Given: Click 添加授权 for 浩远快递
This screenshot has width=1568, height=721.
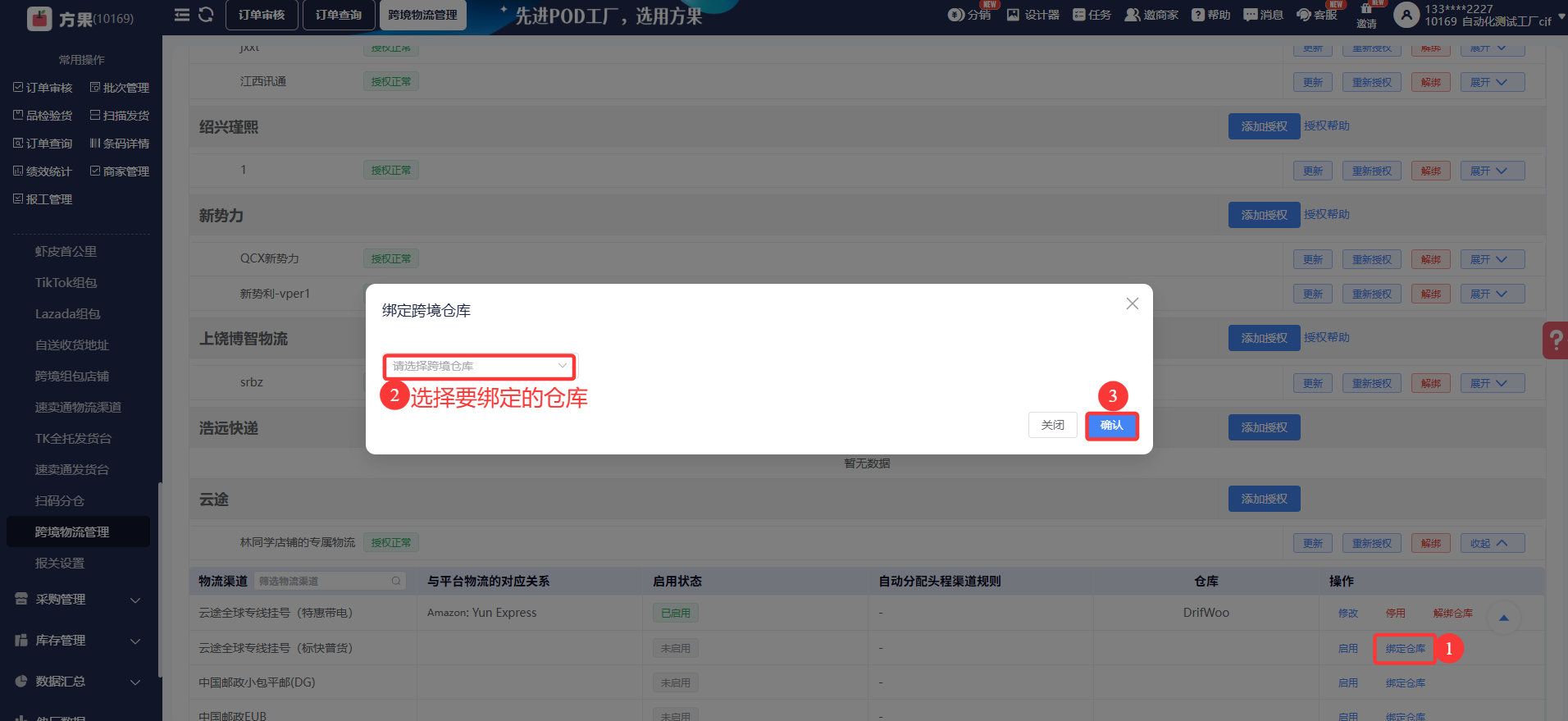Looking at the screenshot, I should tap(1264, 427).
